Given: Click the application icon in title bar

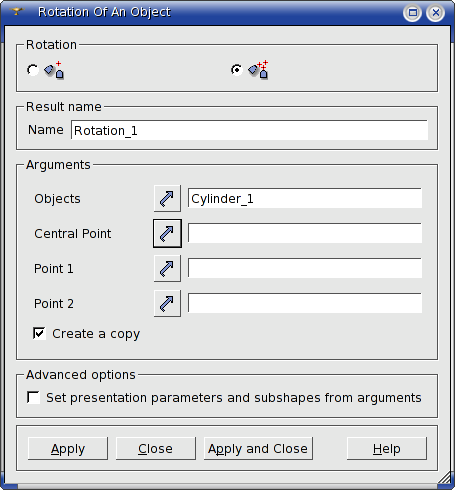Looking at the screenshot, I should (x=16, y=12).
